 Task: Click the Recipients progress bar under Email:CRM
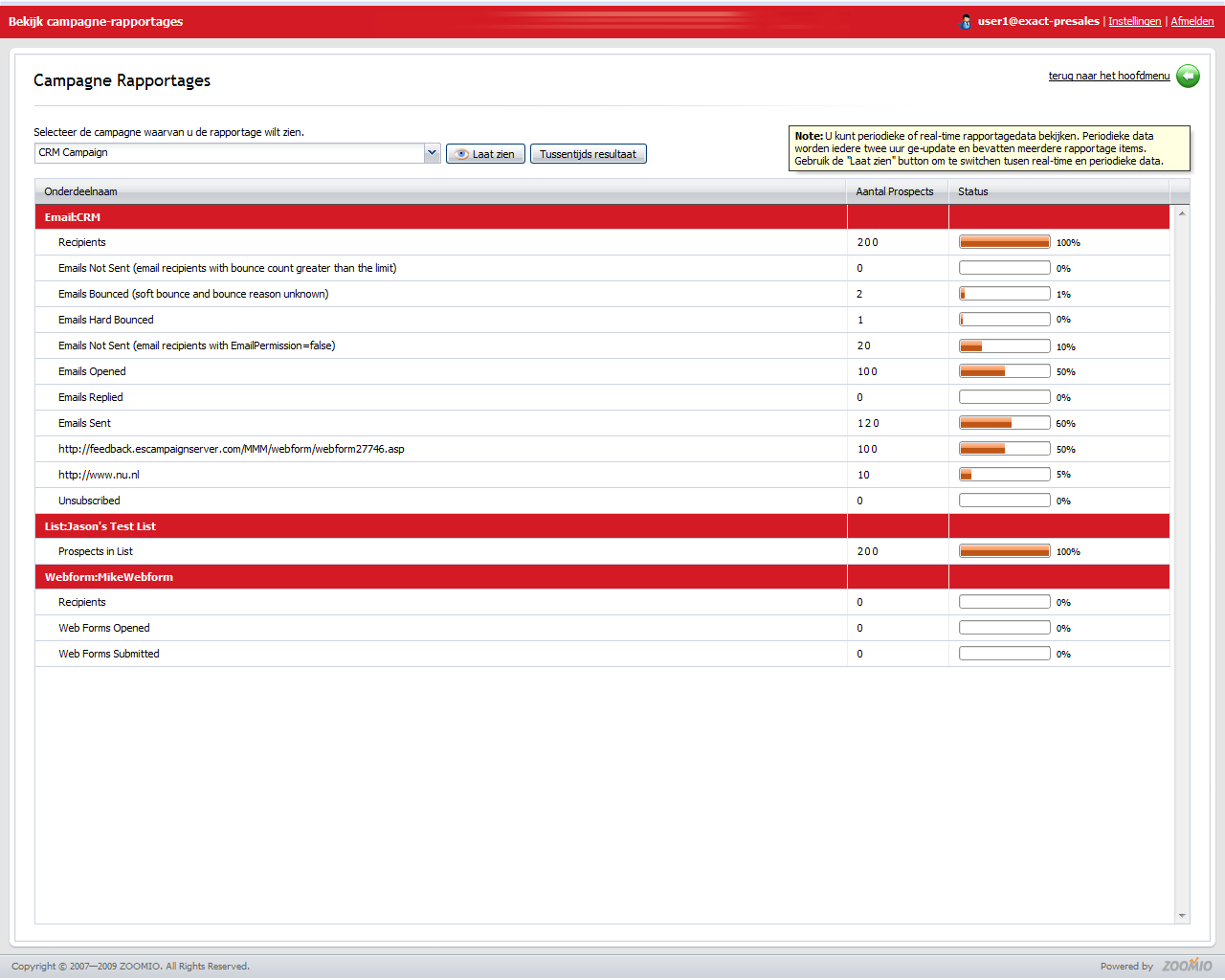point(1005,242)
